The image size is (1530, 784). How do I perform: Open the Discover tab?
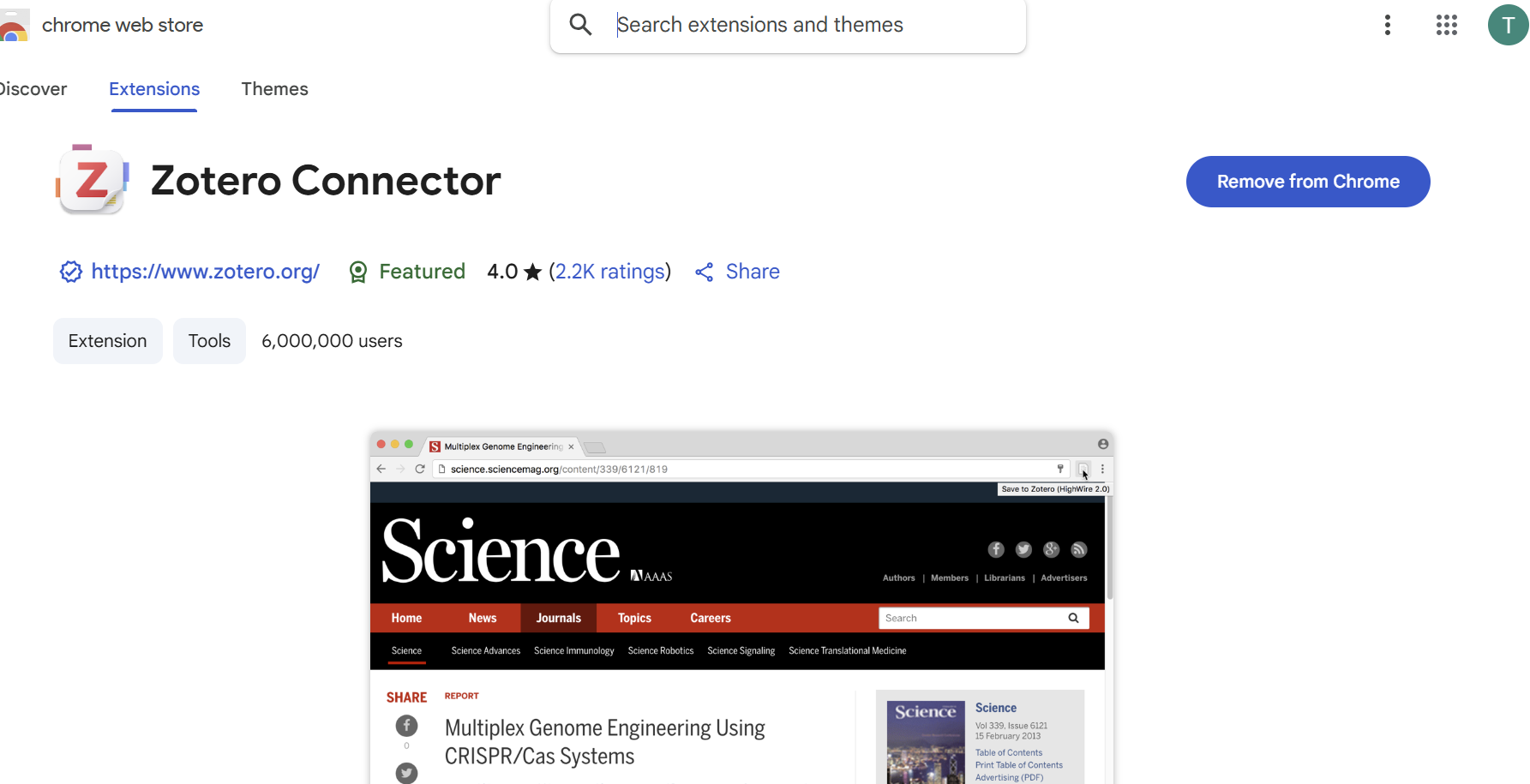[33, 89]
